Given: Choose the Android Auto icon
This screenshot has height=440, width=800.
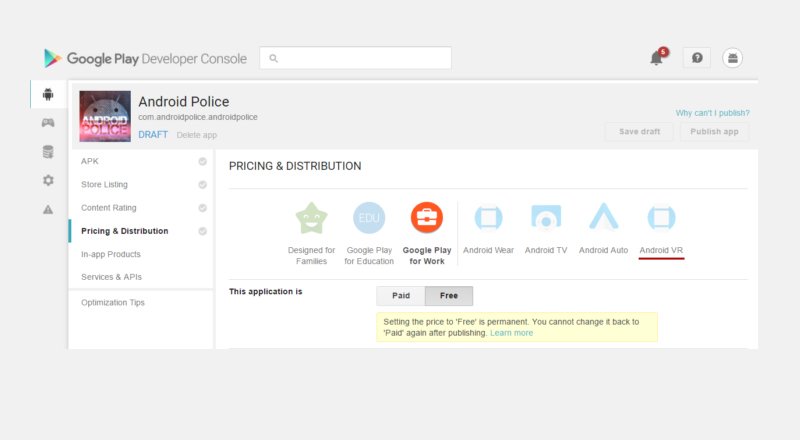Looking at the screenshot, I should tap(603, 218).
